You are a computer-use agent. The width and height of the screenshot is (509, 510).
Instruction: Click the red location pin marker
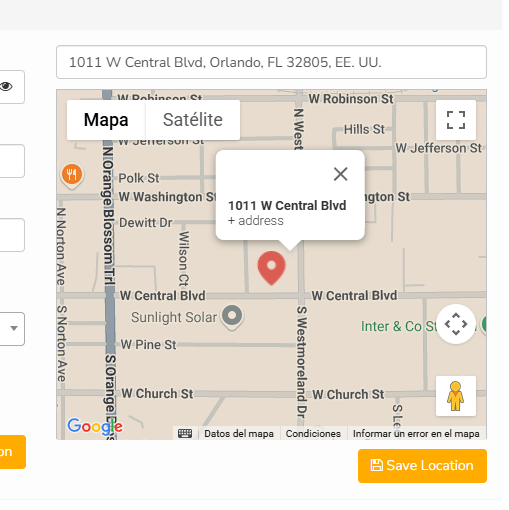[271, 268]
